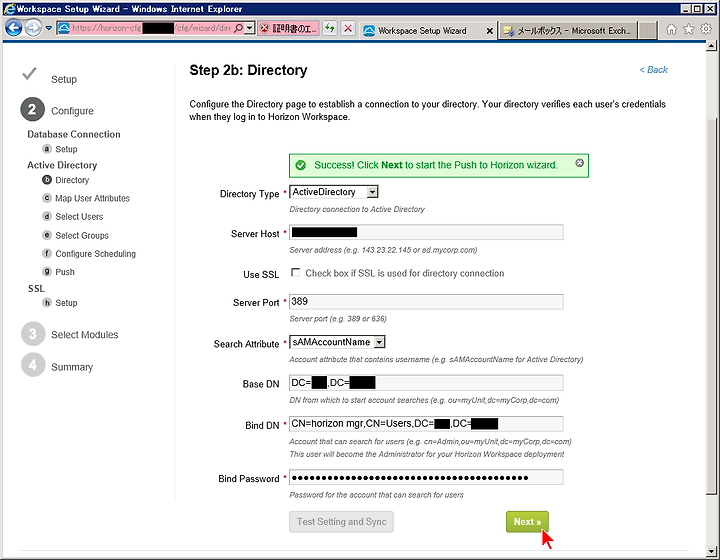Click the Summary step label
Viewport: 720px width, 560px height.
72,367
